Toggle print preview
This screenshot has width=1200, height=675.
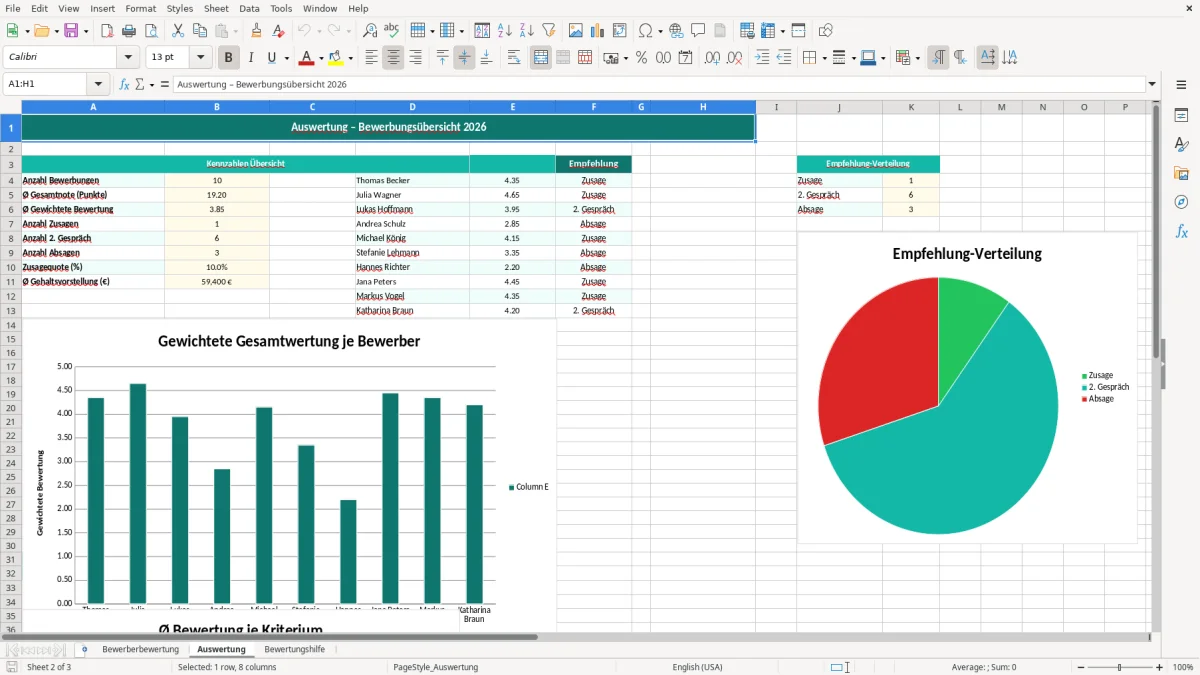click(x=151, y=31)
